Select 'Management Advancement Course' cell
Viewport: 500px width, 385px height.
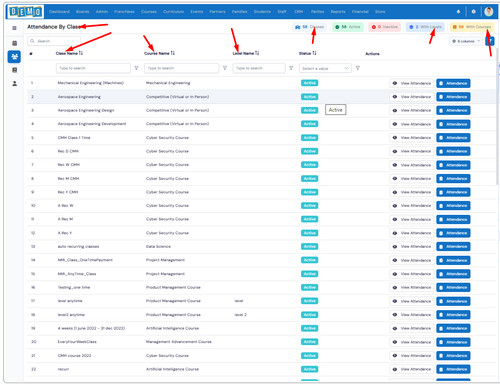pyautogui.click(x=179, y=342)
